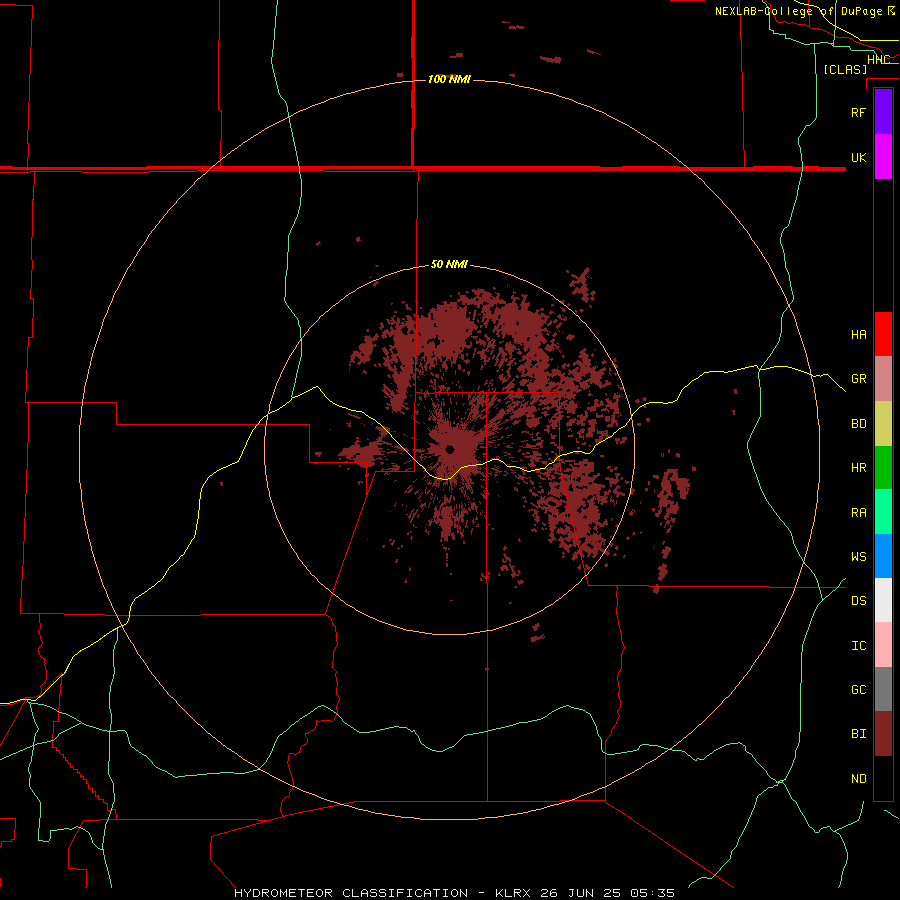Click the "UK" legend label

point(859,158)
